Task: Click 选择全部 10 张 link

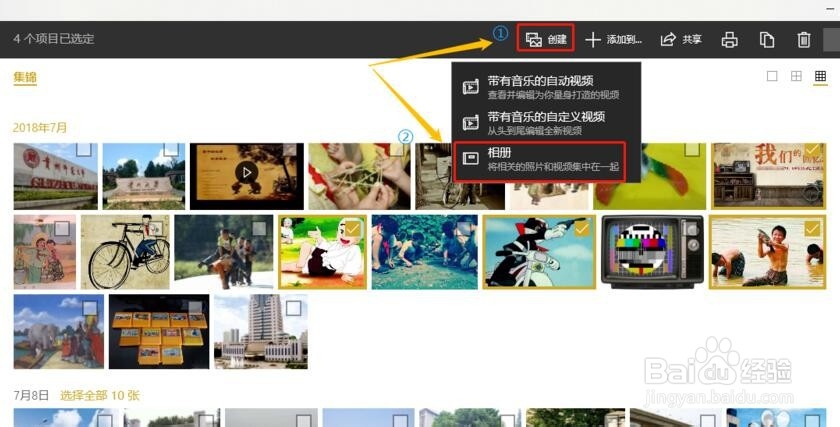Action: click(x=100, y=396)
